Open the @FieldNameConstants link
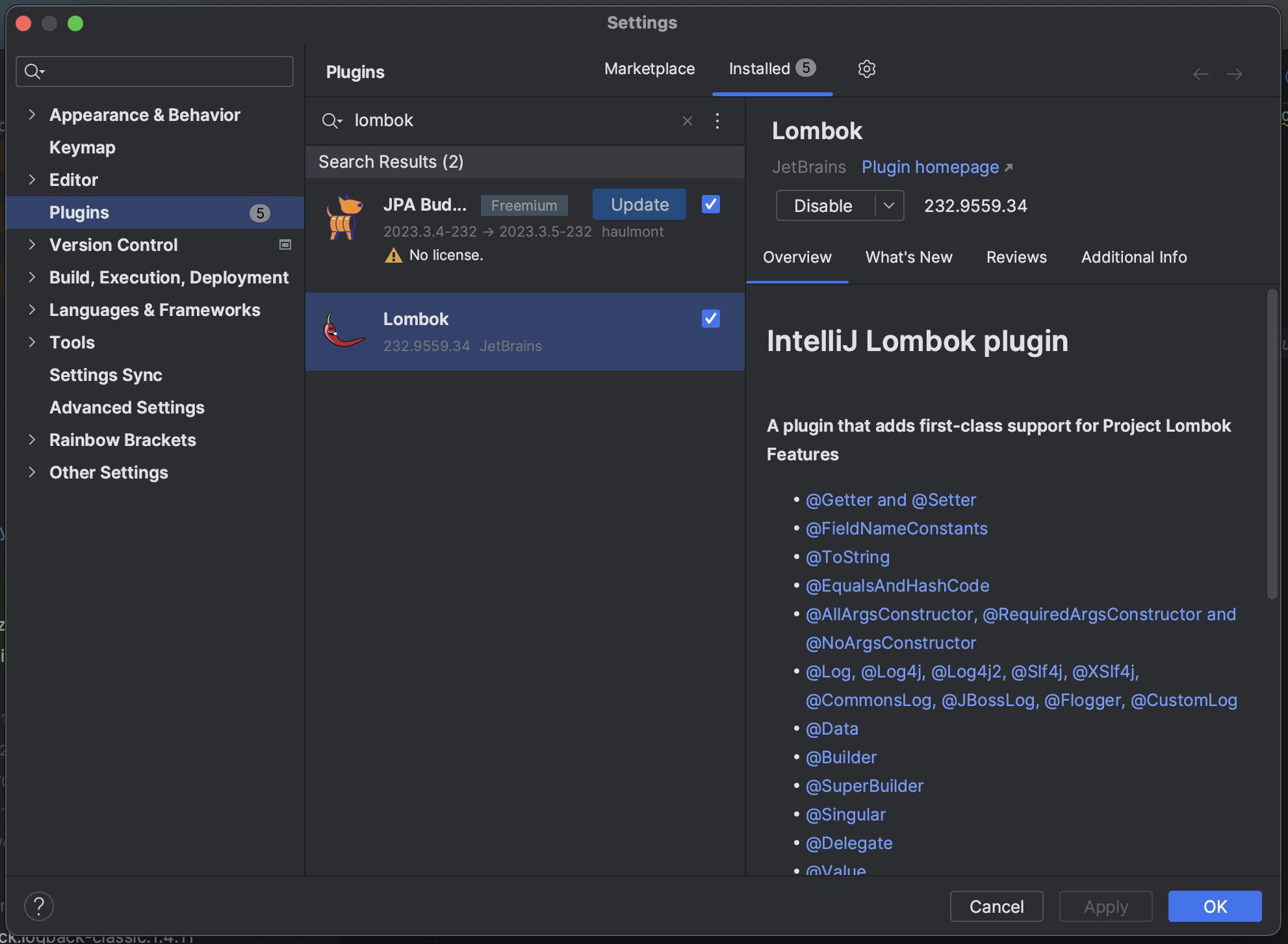The image size is (1288, 944). click(x=897, y=529)
